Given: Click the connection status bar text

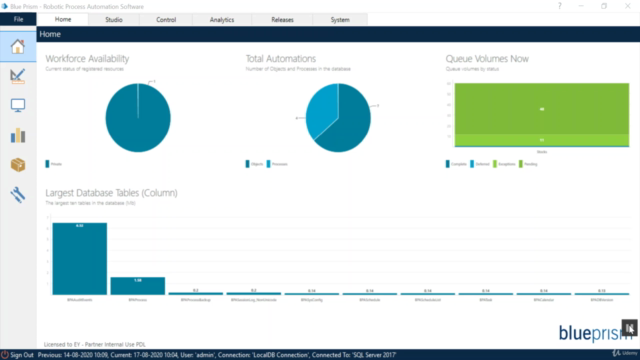Looking at the screenshot, I should pyautogui.click(x=217, y=355).
